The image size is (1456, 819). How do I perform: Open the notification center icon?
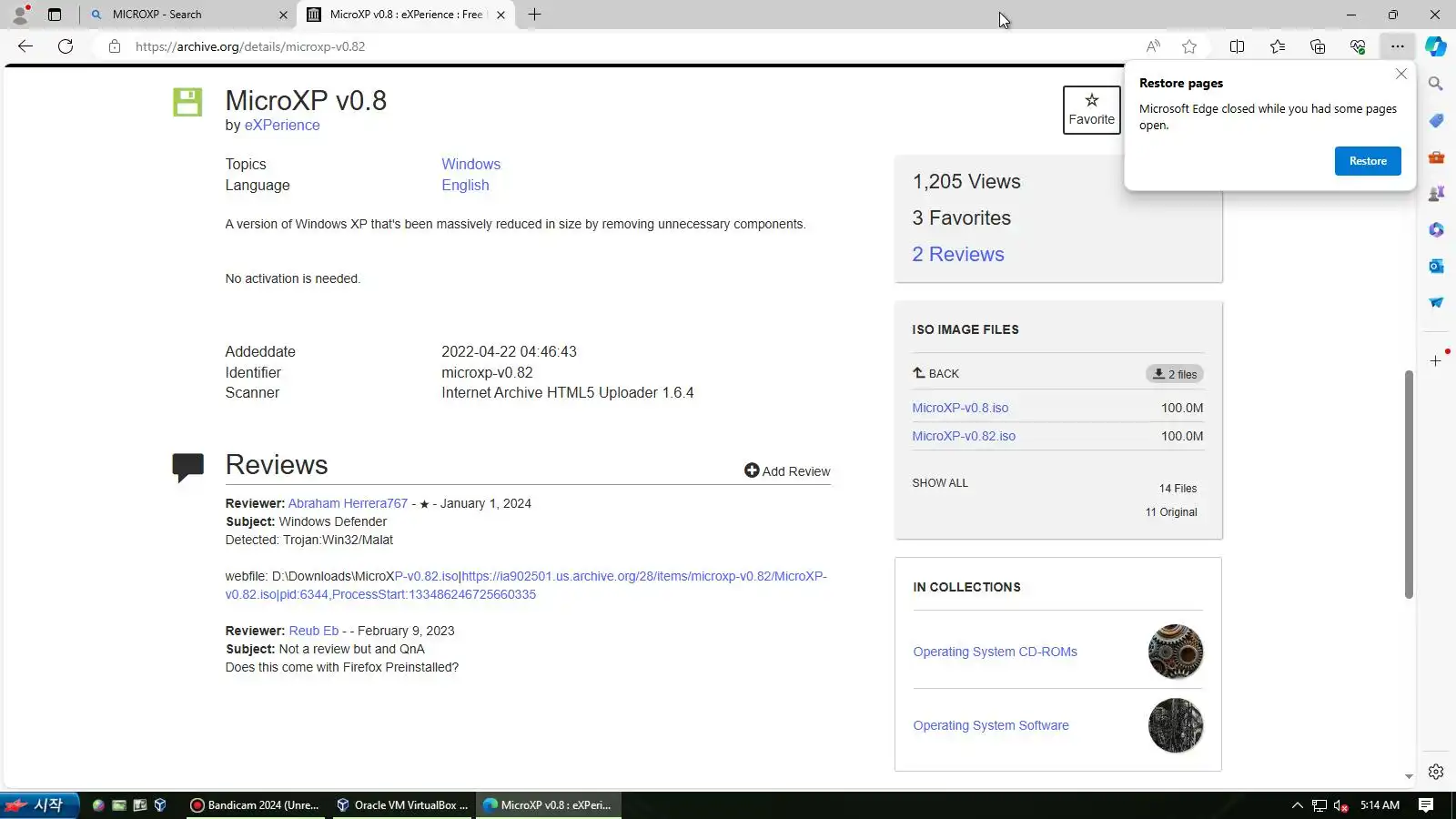coord(1426,805)
